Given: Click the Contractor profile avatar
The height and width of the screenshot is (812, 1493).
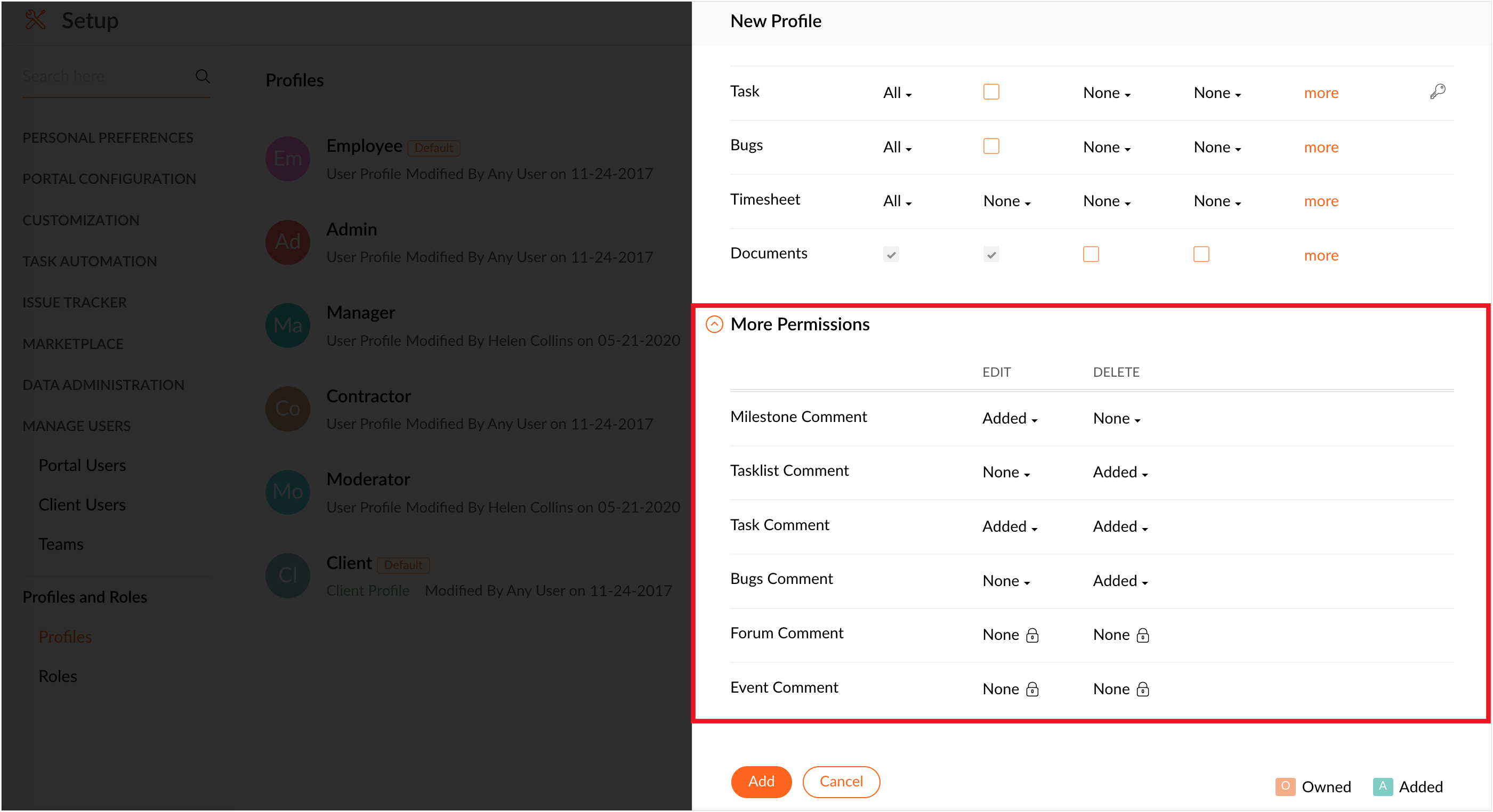Looking at the screenshot, I should pos(288,409).
